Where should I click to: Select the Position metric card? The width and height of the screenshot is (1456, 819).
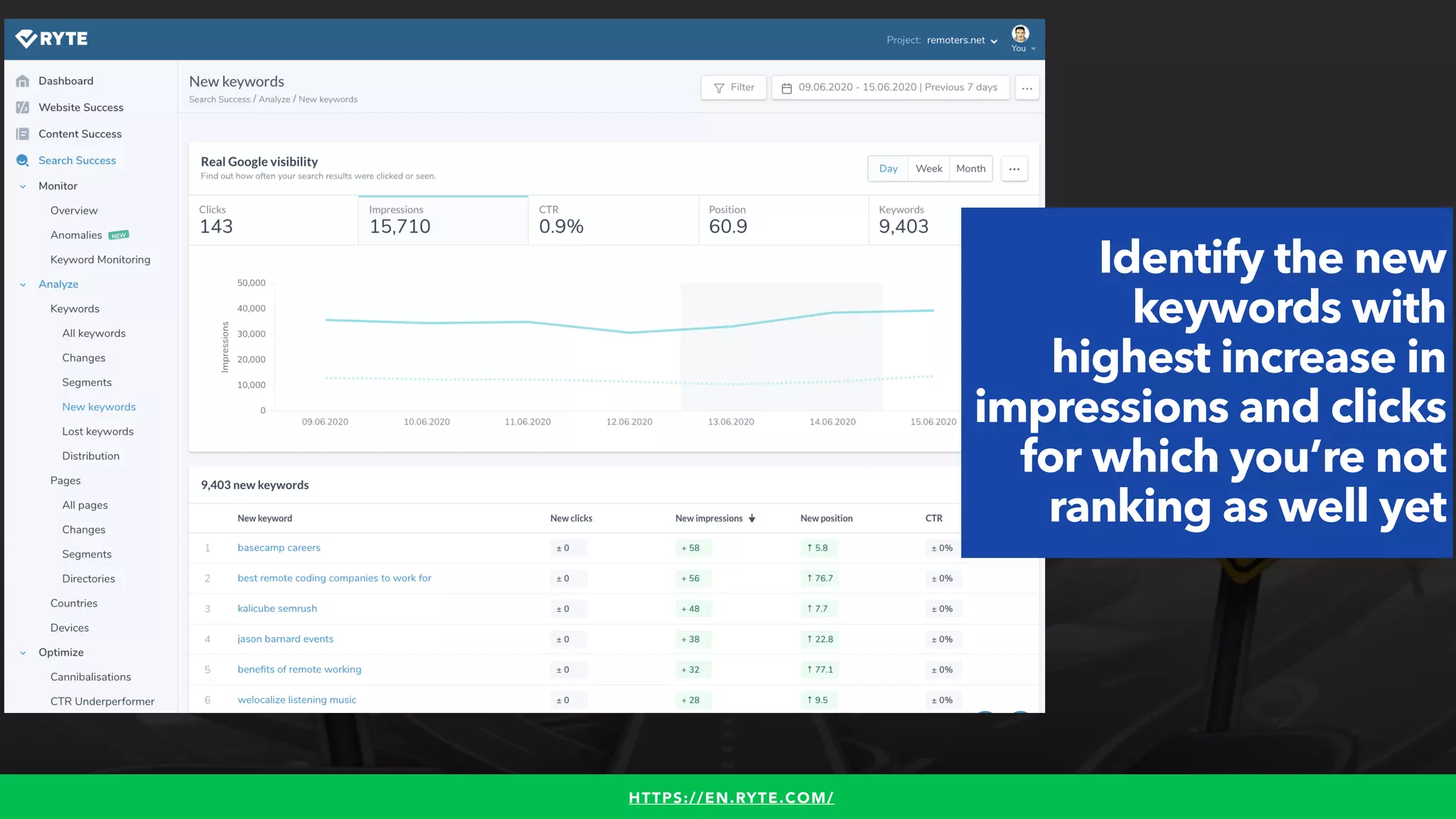pos(783,220)
